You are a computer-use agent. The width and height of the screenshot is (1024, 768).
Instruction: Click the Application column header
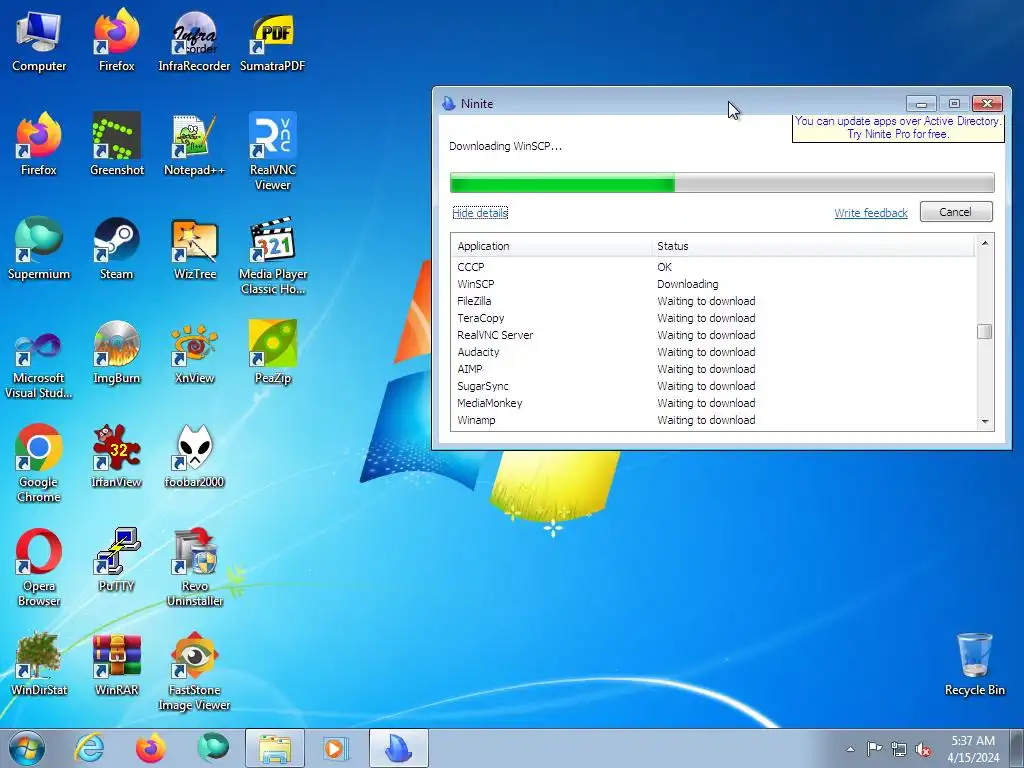coord(551,246)
